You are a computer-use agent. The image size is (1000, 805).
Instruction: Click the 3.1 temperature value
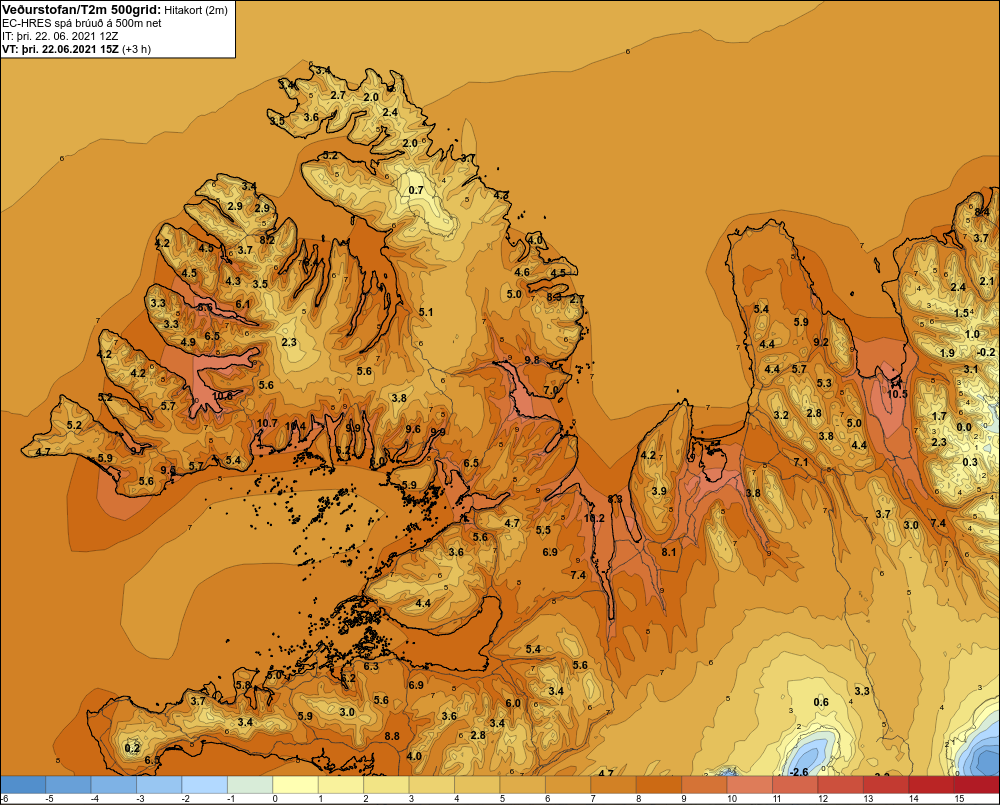(971, 369)
